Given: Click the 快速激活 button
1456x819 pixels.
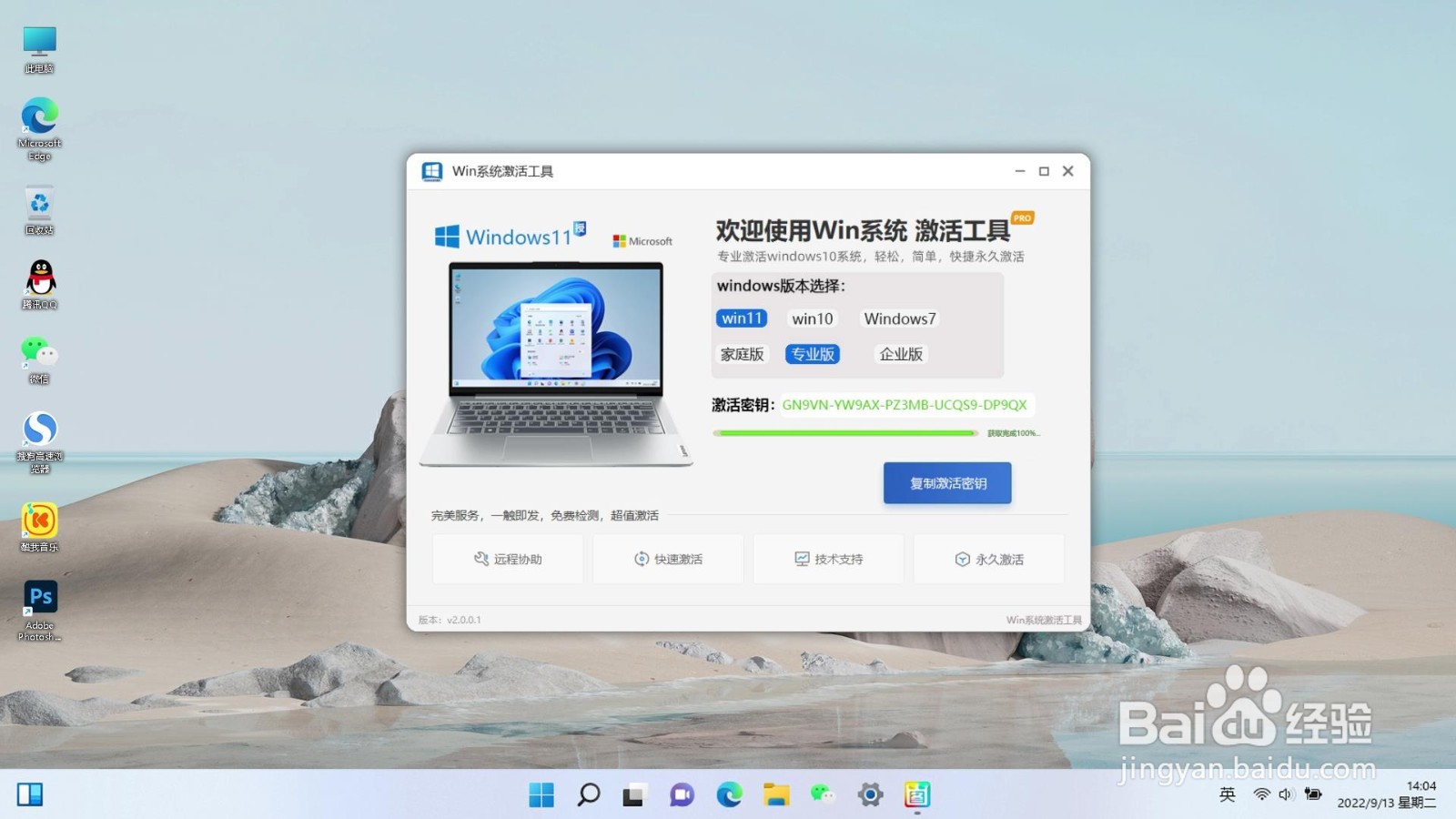Looking at the screenshot, I should pyautogui.click(x=668, y=559).
